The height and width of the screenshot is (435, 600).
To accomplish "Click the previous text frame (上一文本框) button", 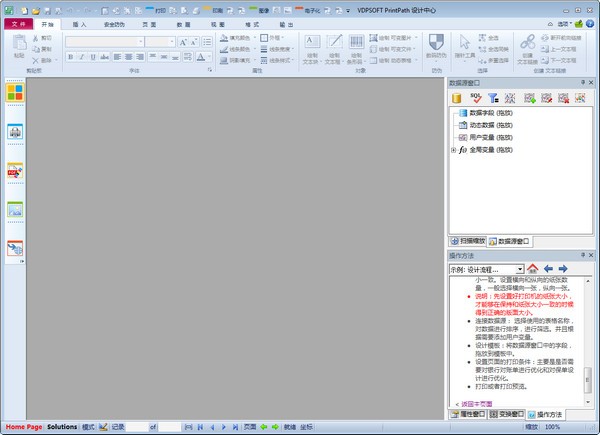I will point(558,49).
